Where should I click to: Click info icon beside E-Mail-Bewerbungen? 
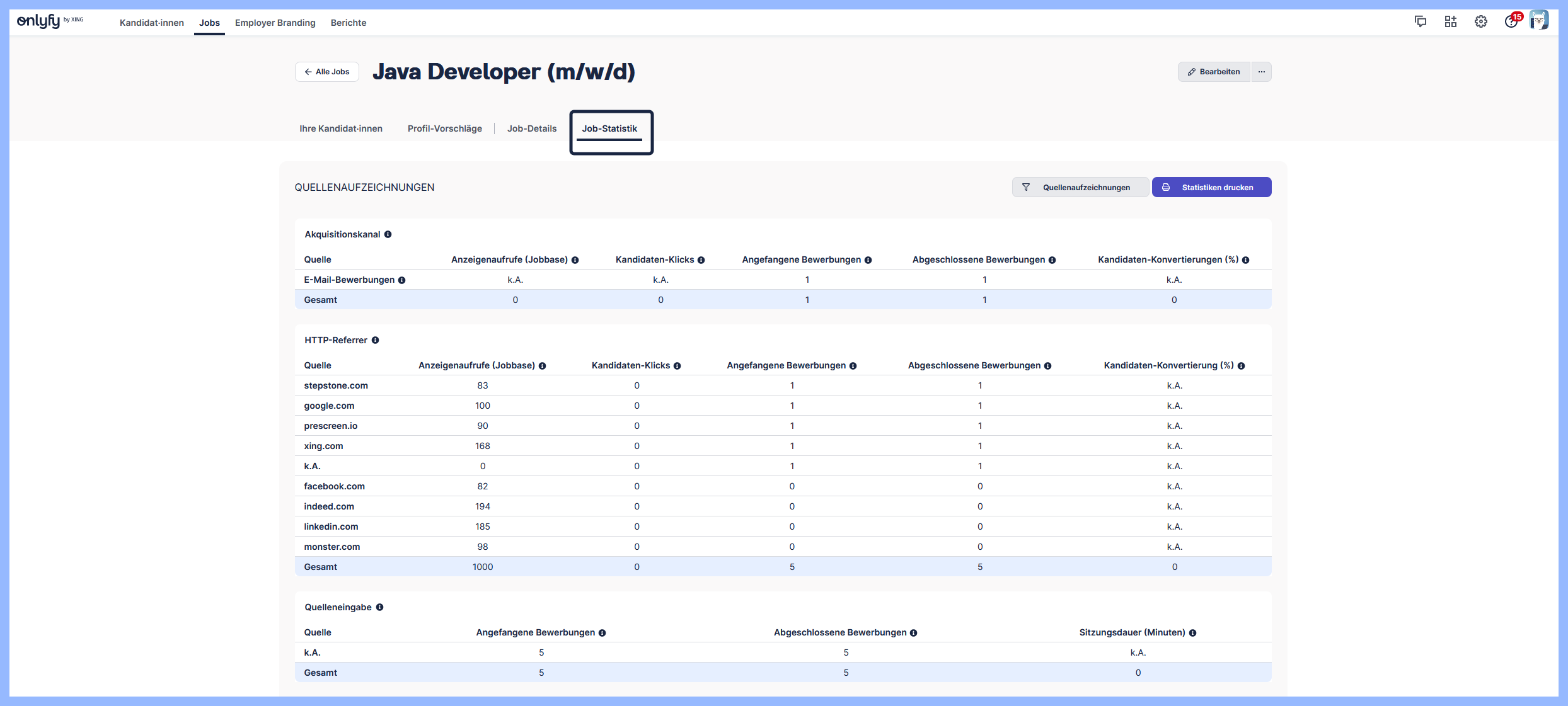(401, 280)
